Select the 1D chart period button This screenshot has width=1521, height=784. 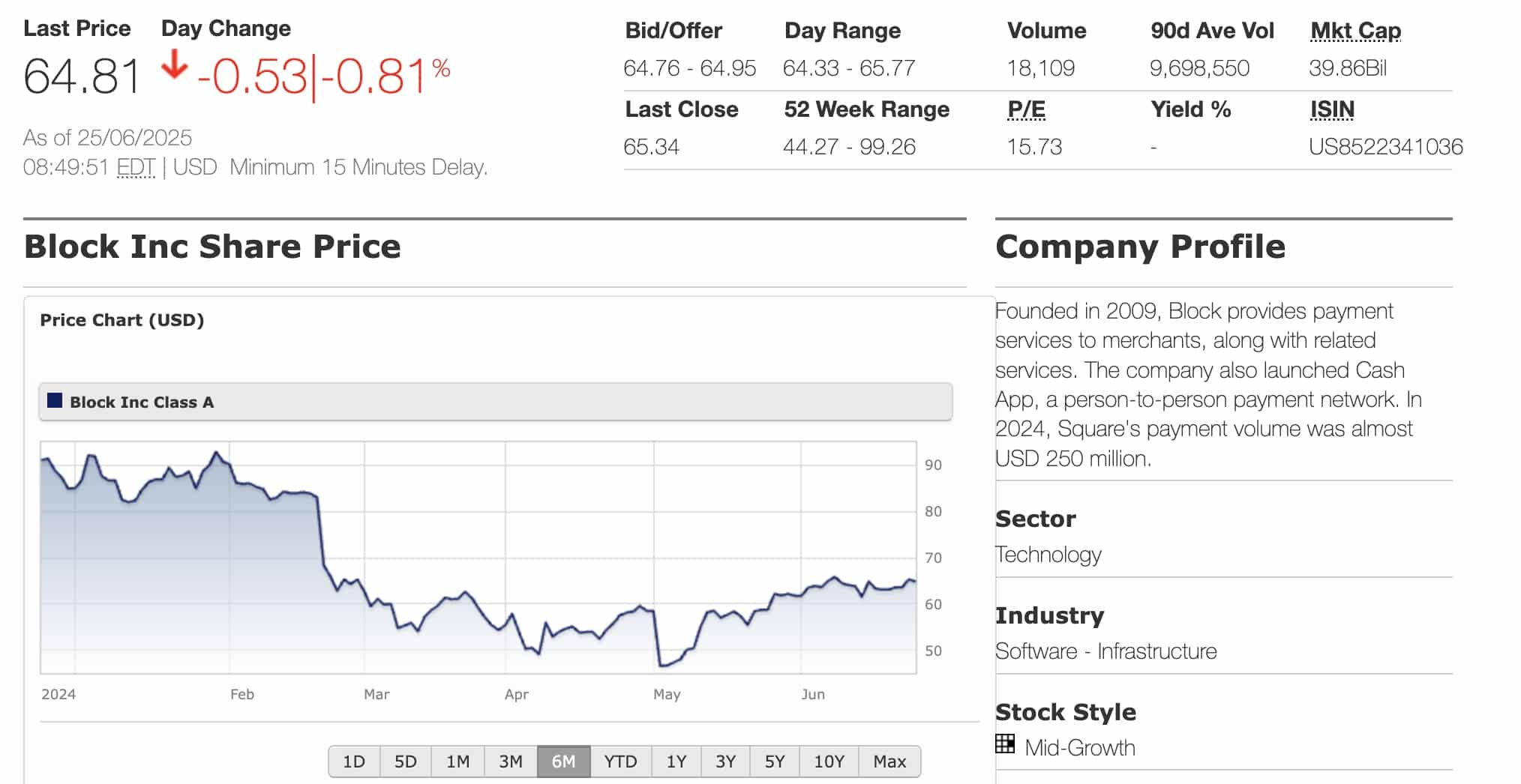[x=354, y=761]
